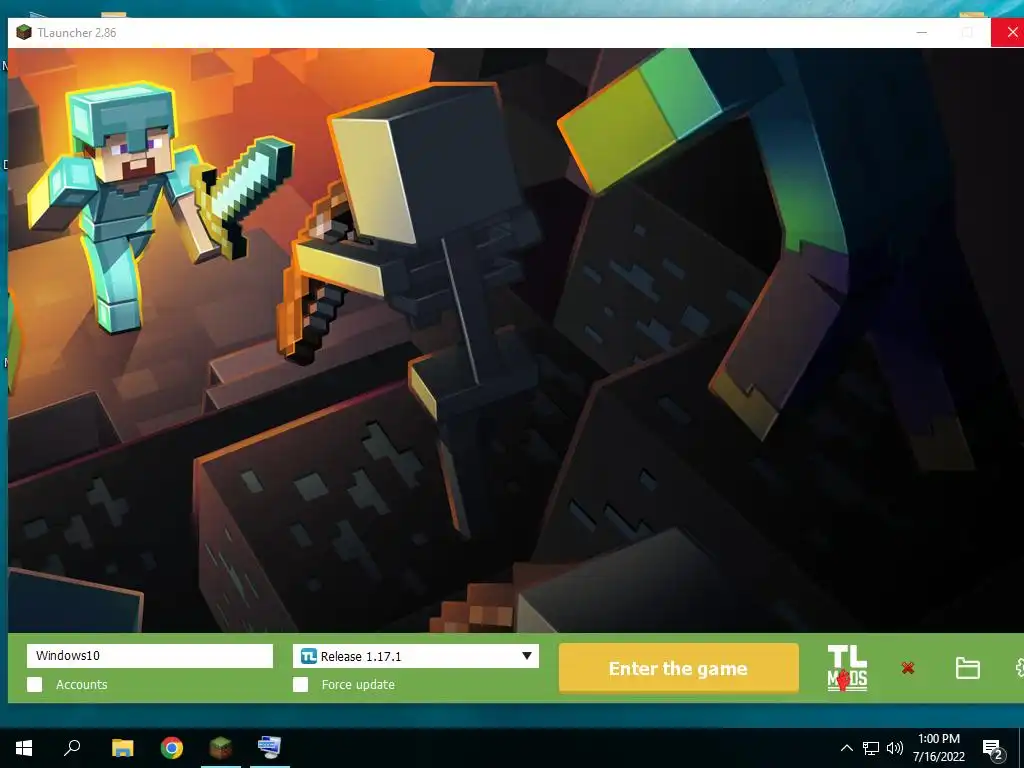The height and width of the screenshot is (768, 1024).
Task: Tick the Force update checkbox
Action: [300, 684]
